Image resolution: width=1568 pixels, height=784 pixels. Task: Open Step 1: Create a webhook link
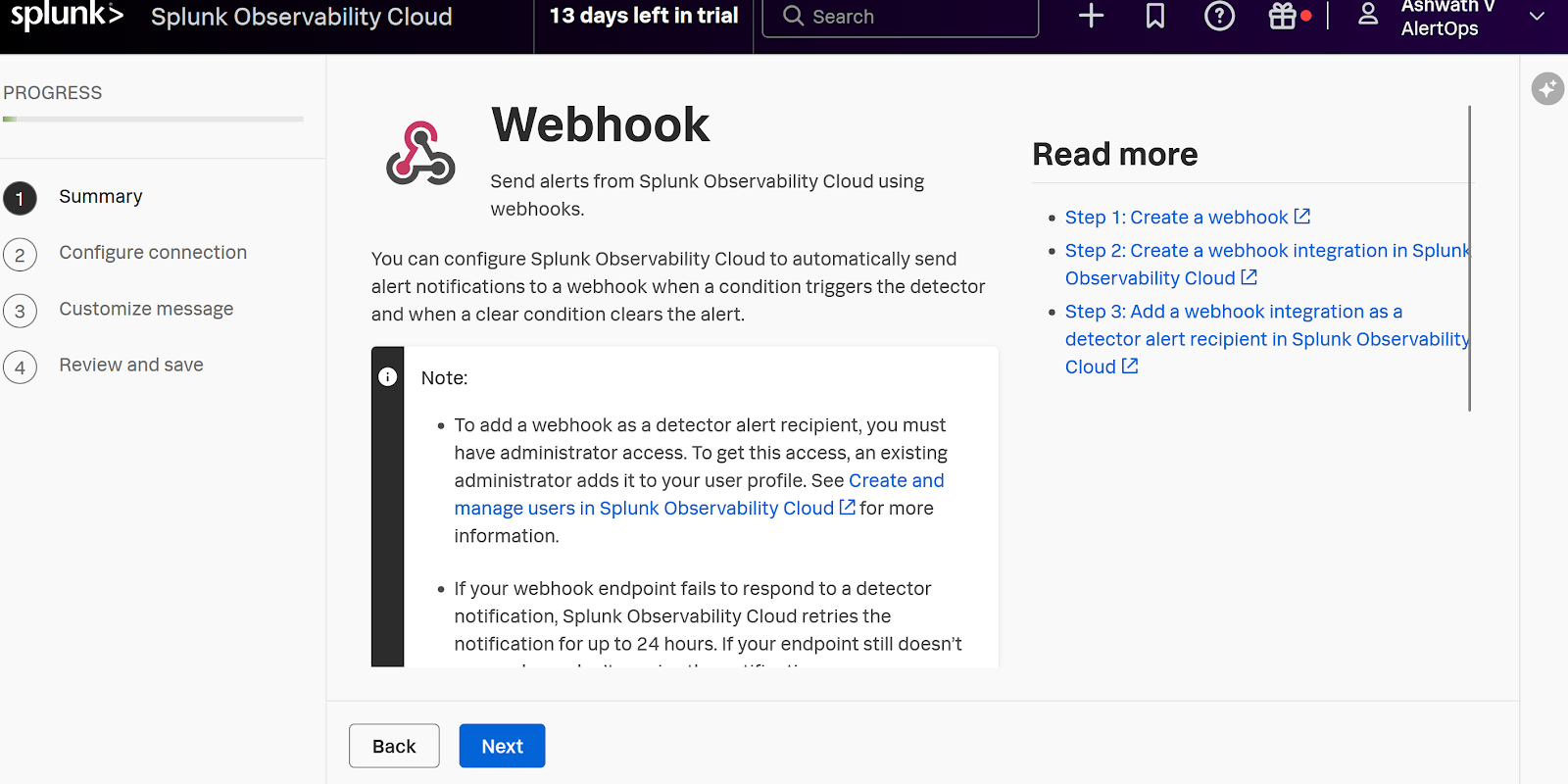pos(1176,218)
